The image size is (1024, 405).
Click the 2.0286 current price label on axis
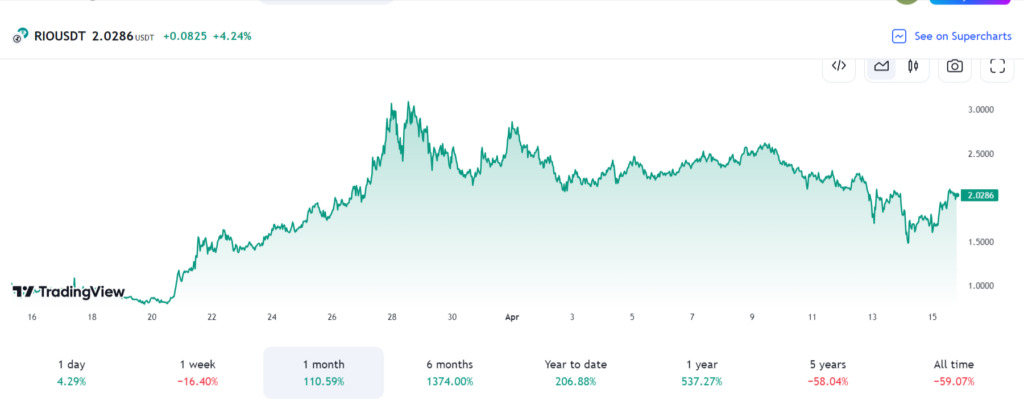click(x=975, y=196)
